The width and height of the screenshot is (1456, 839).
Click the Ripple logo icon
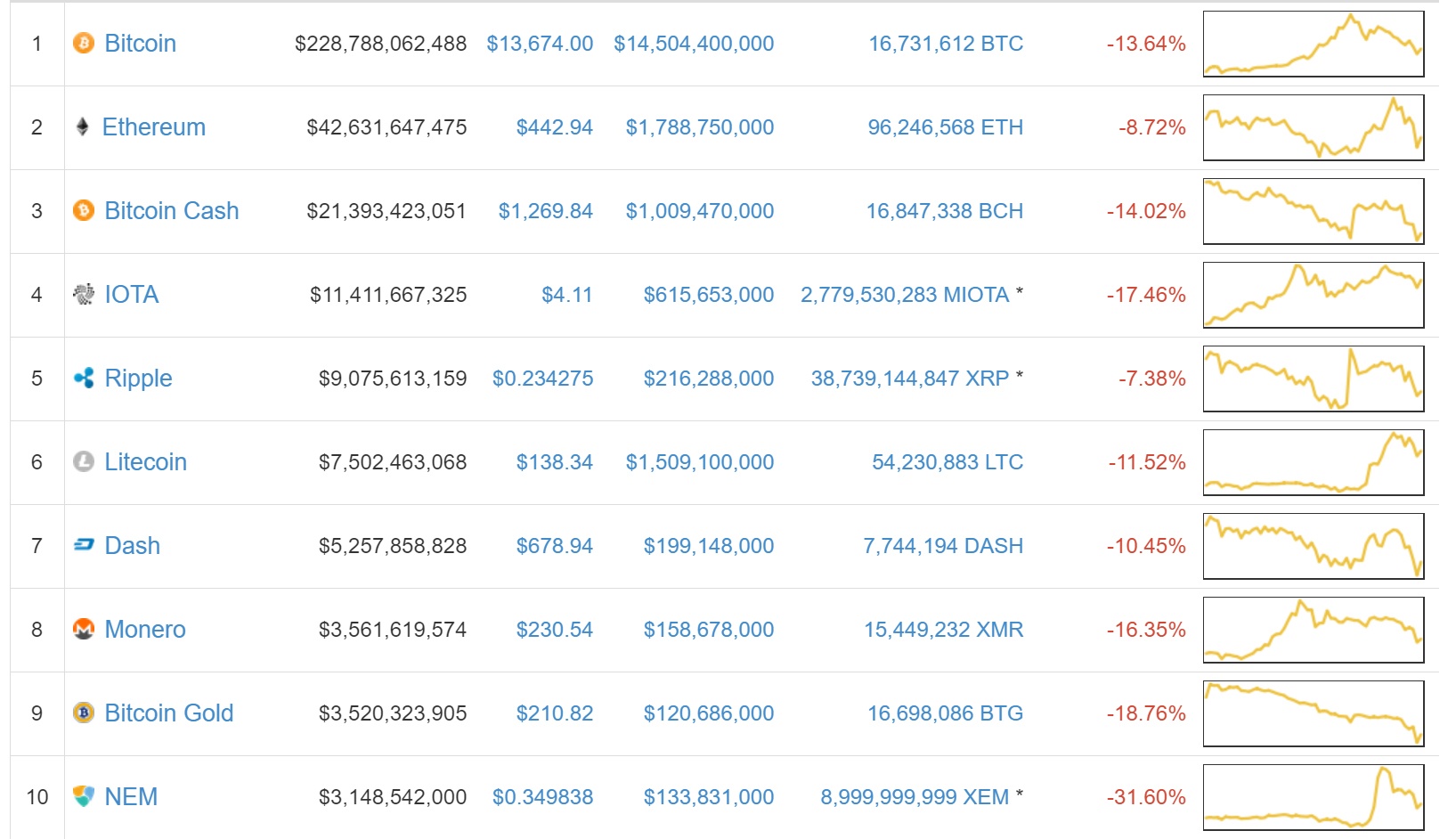pos(83,378)
